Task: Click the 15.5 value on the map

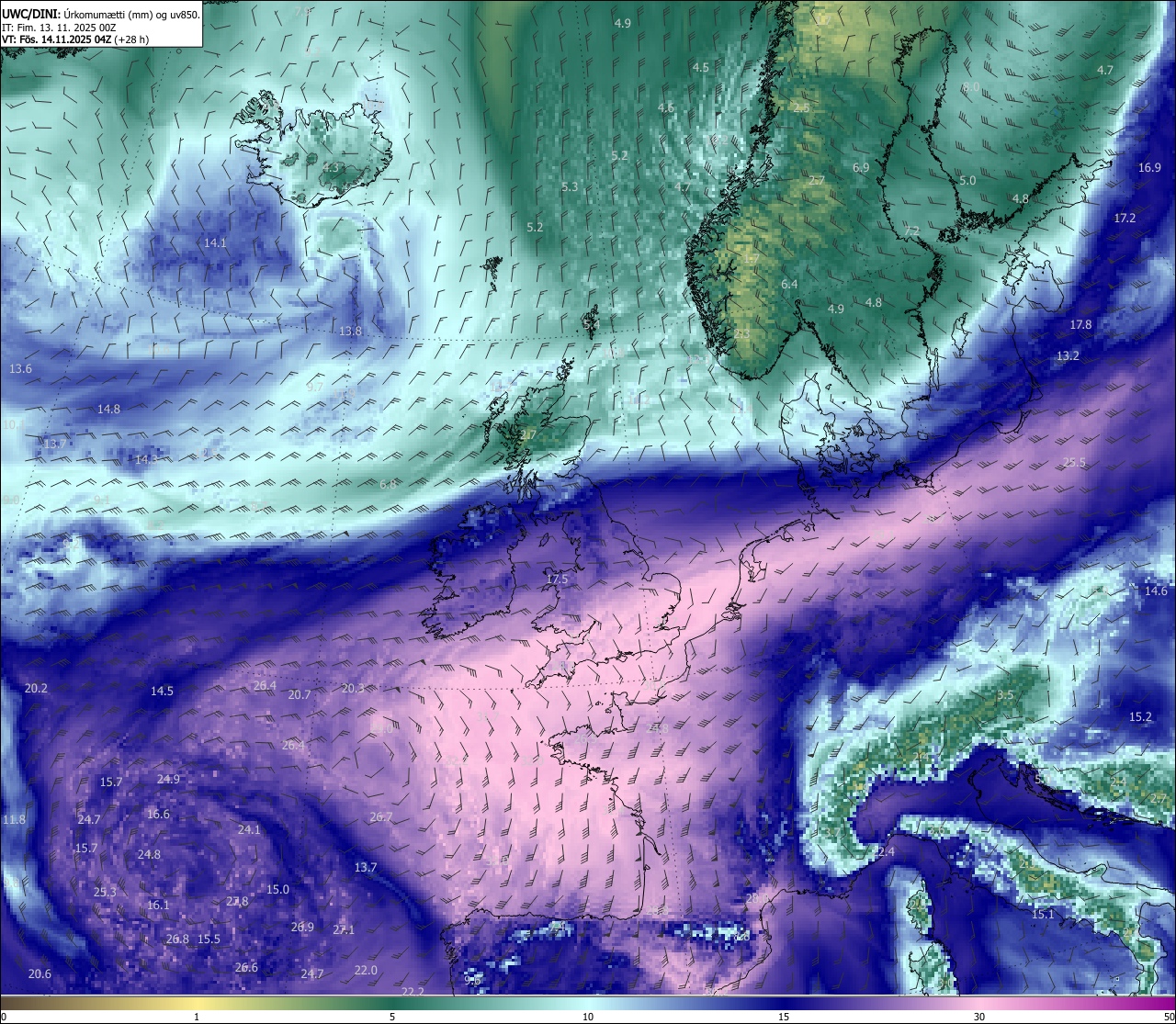Action: click(209, 939)
